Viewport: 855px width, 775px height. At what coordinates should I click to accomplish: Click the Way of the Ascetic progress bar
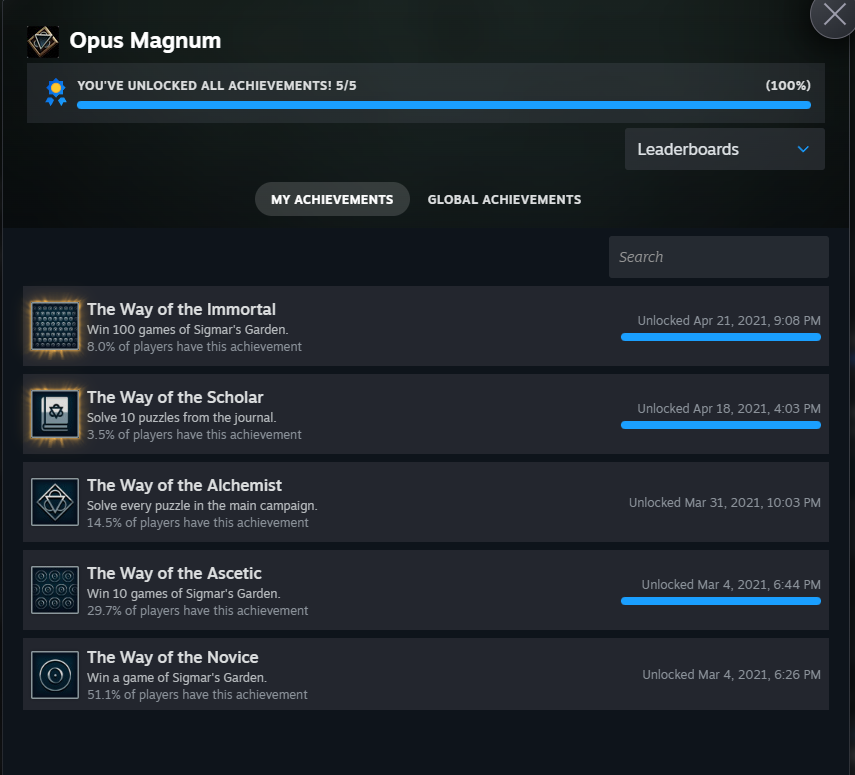point(720,601)
